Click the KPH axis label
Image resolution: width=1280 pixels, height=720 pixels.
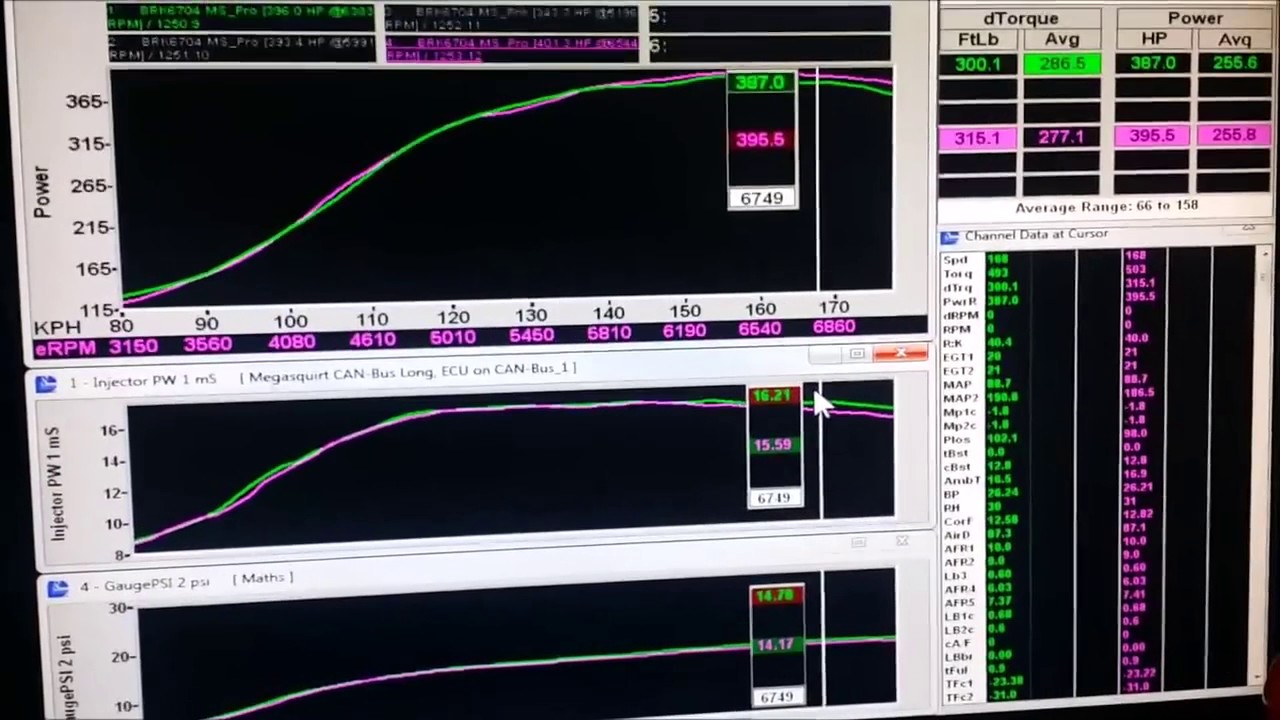pos(57,328)
